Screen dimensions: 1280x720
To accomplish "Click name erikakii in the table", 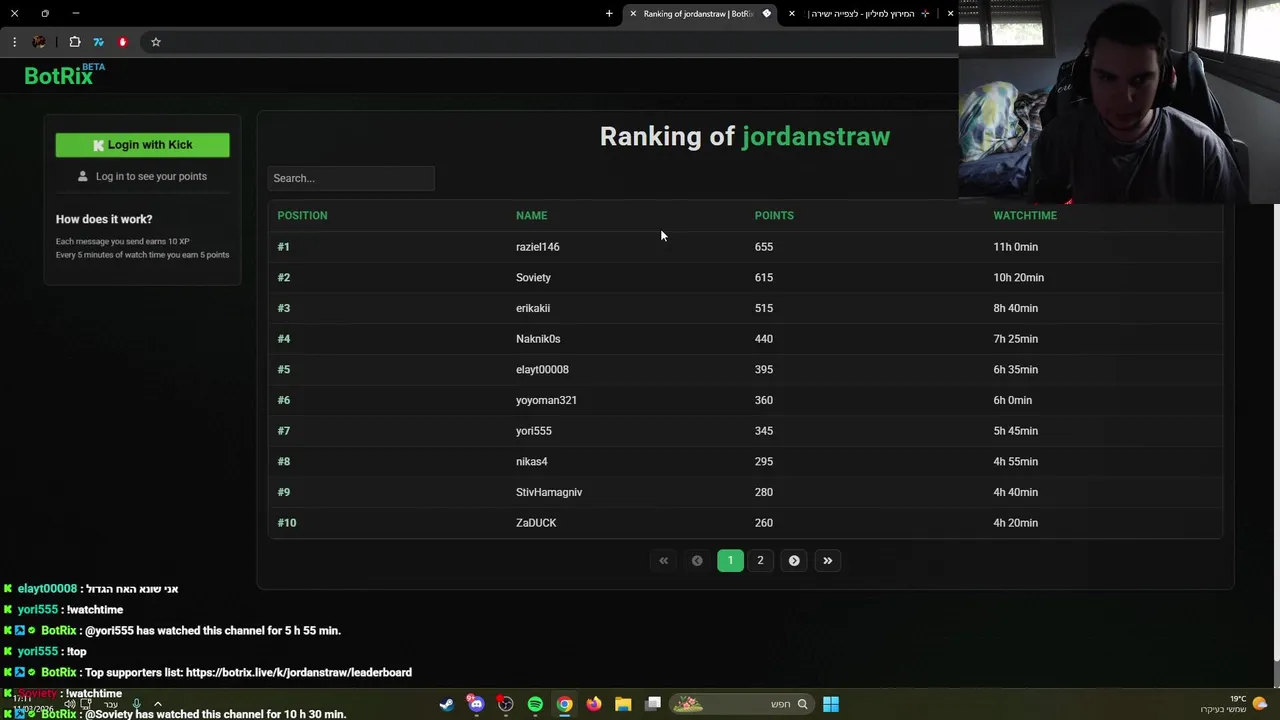I will [533, 308].
